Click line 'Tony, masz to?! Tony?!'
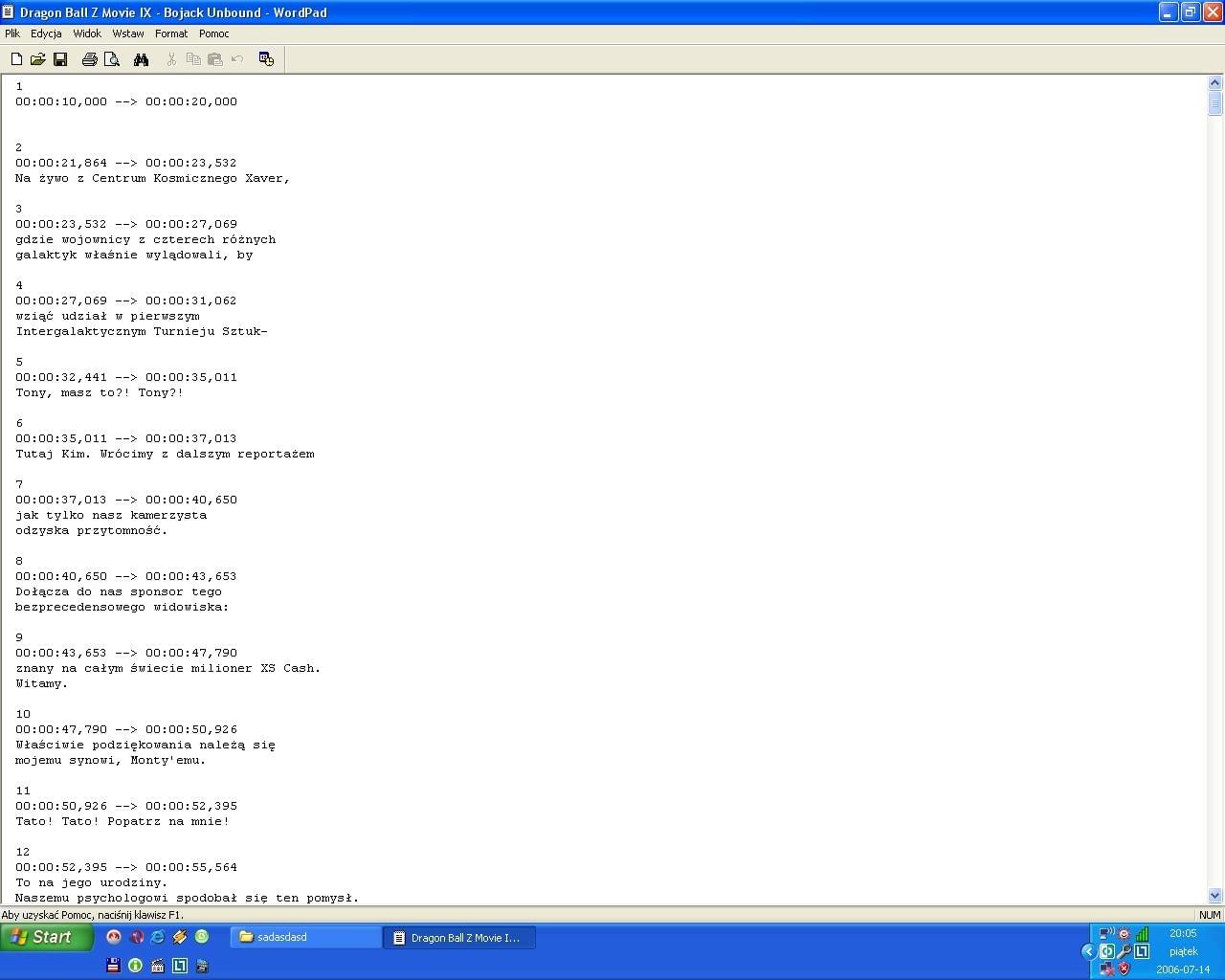Image resolution: width=1225 pixels, height=980 pixels. pos(100,392)
